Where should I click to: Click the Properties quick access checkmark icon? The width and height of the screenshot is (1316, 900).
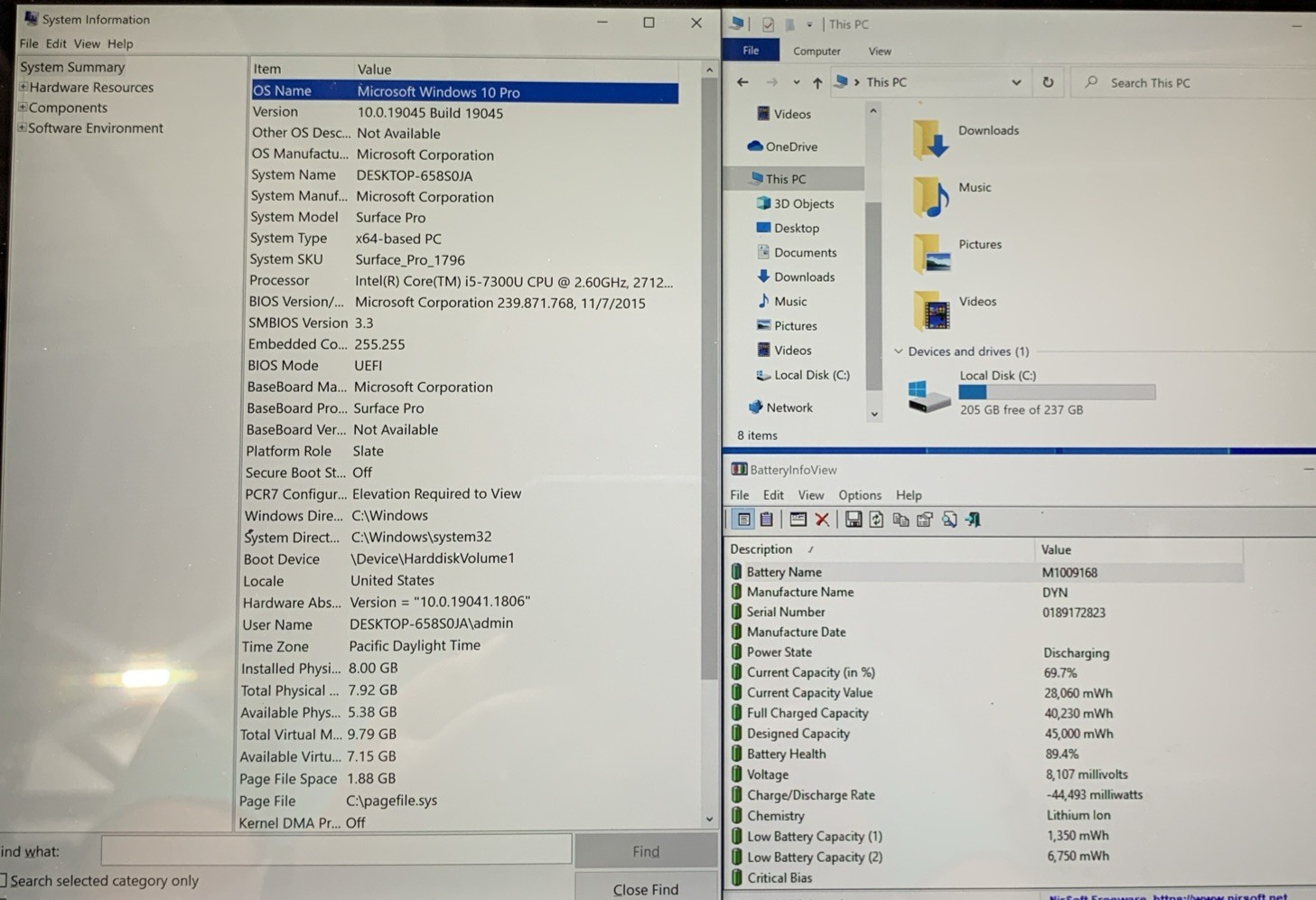(768, 24)
